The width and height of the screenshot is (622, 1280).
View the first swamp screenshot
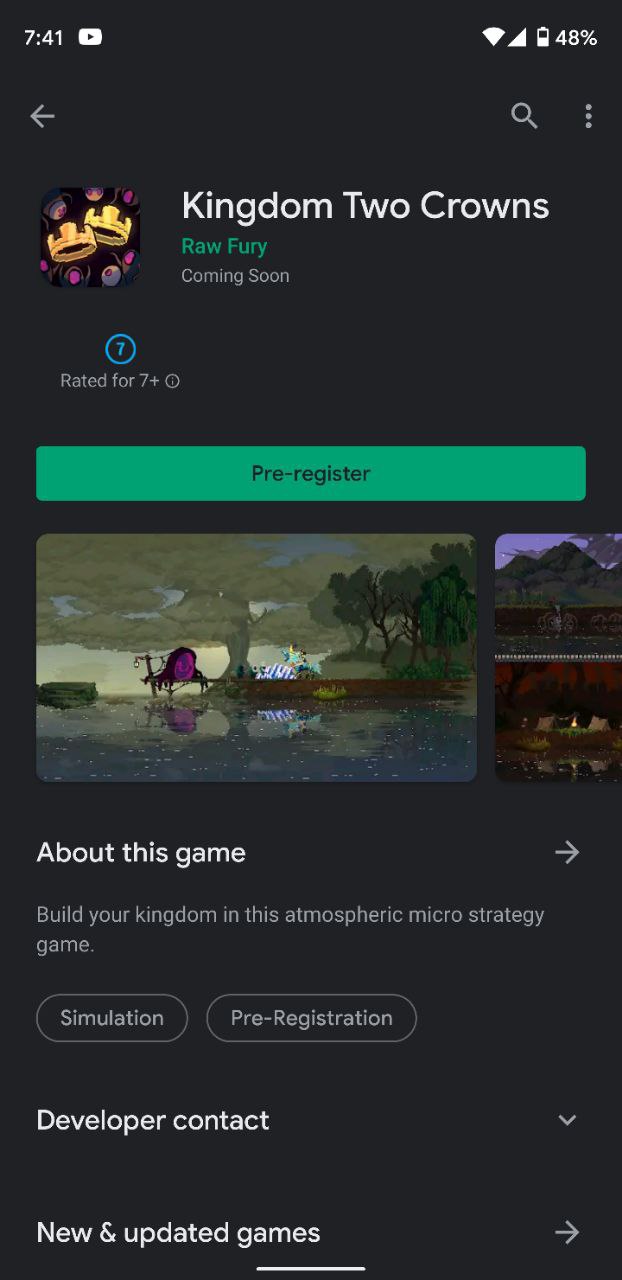257,657
